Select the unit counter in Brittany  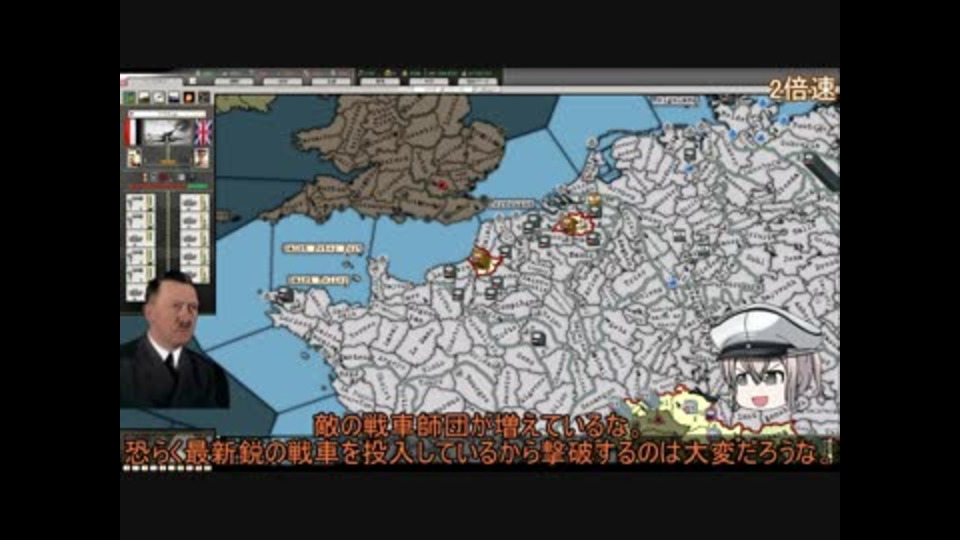click(286, 295)
